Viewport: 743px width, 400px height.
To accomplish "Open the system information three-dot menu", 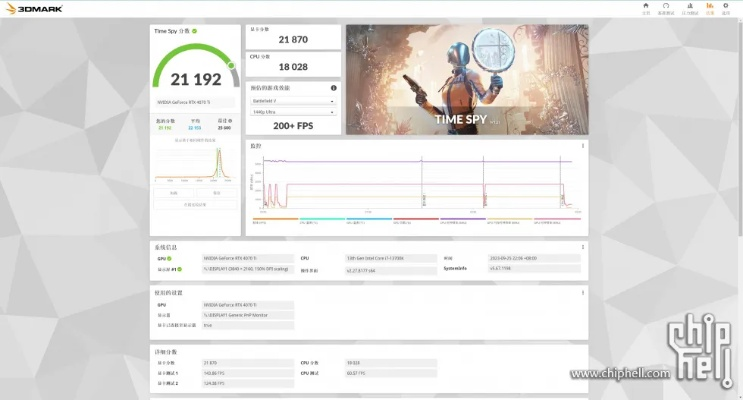I will tap(583, 247).
